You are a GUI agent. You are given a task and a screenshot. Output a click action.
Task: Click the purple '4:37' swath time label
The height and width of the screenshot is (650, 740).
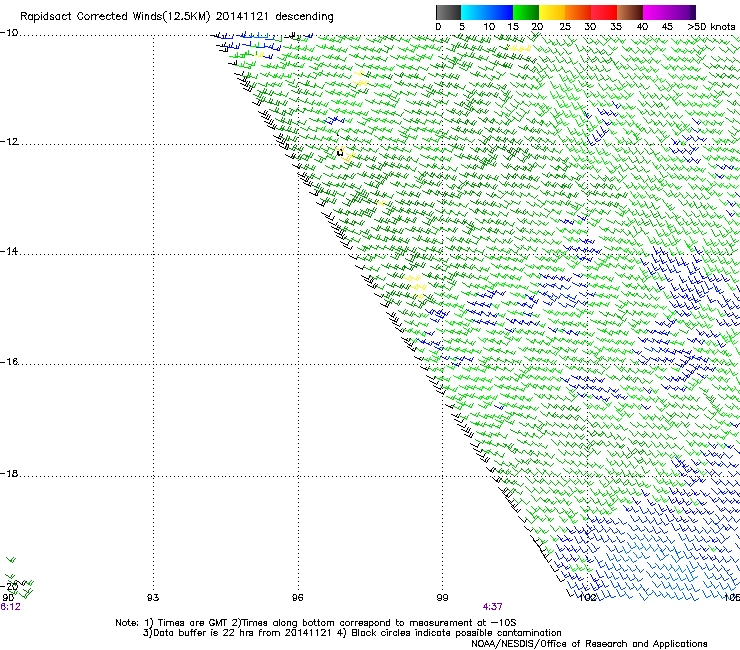tap(492, 607)
